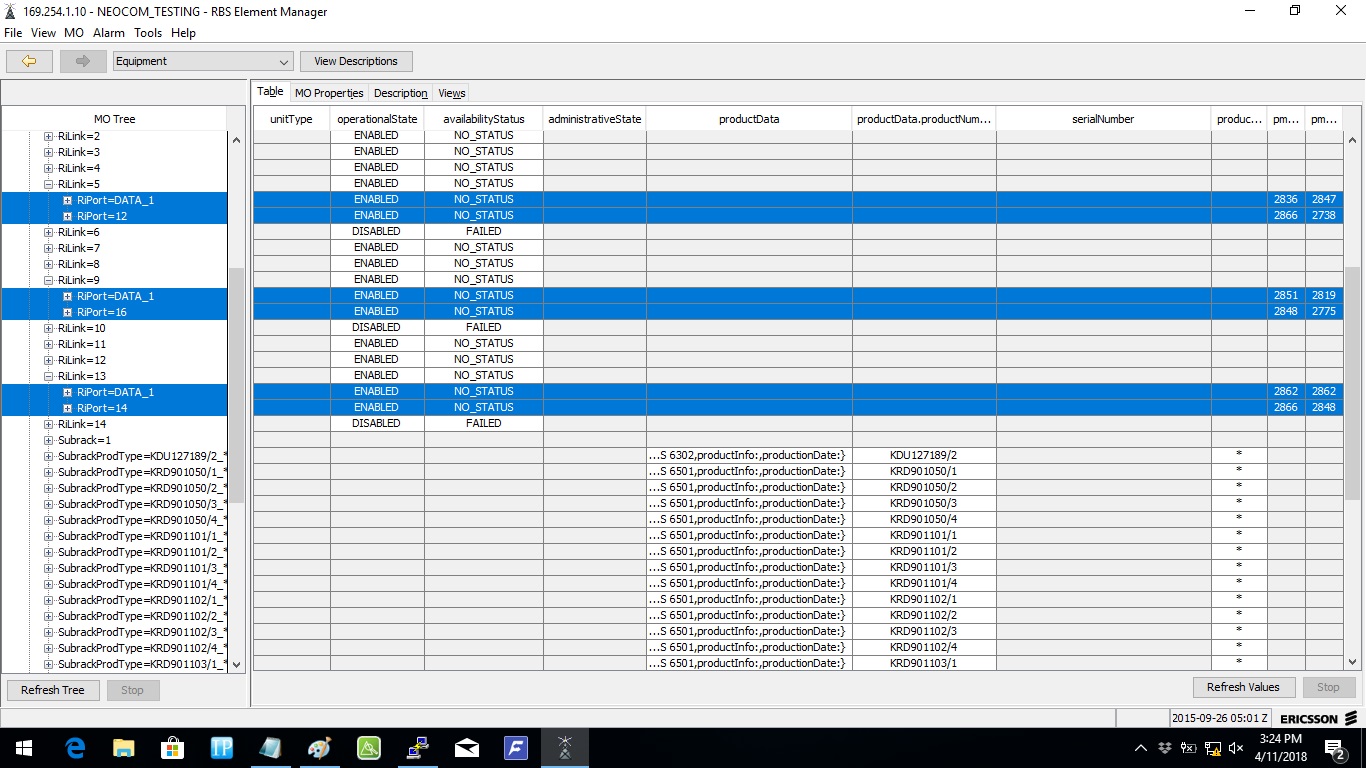The image size is (1366, 768).
Task: Open the Windows Start menu
Action: point(23,748)
